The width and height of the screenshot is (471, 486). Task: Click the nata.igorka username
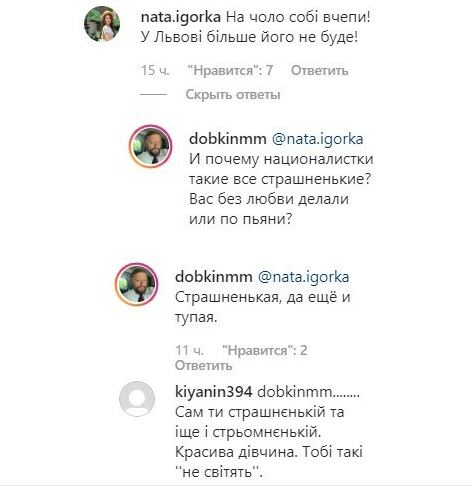181,17
